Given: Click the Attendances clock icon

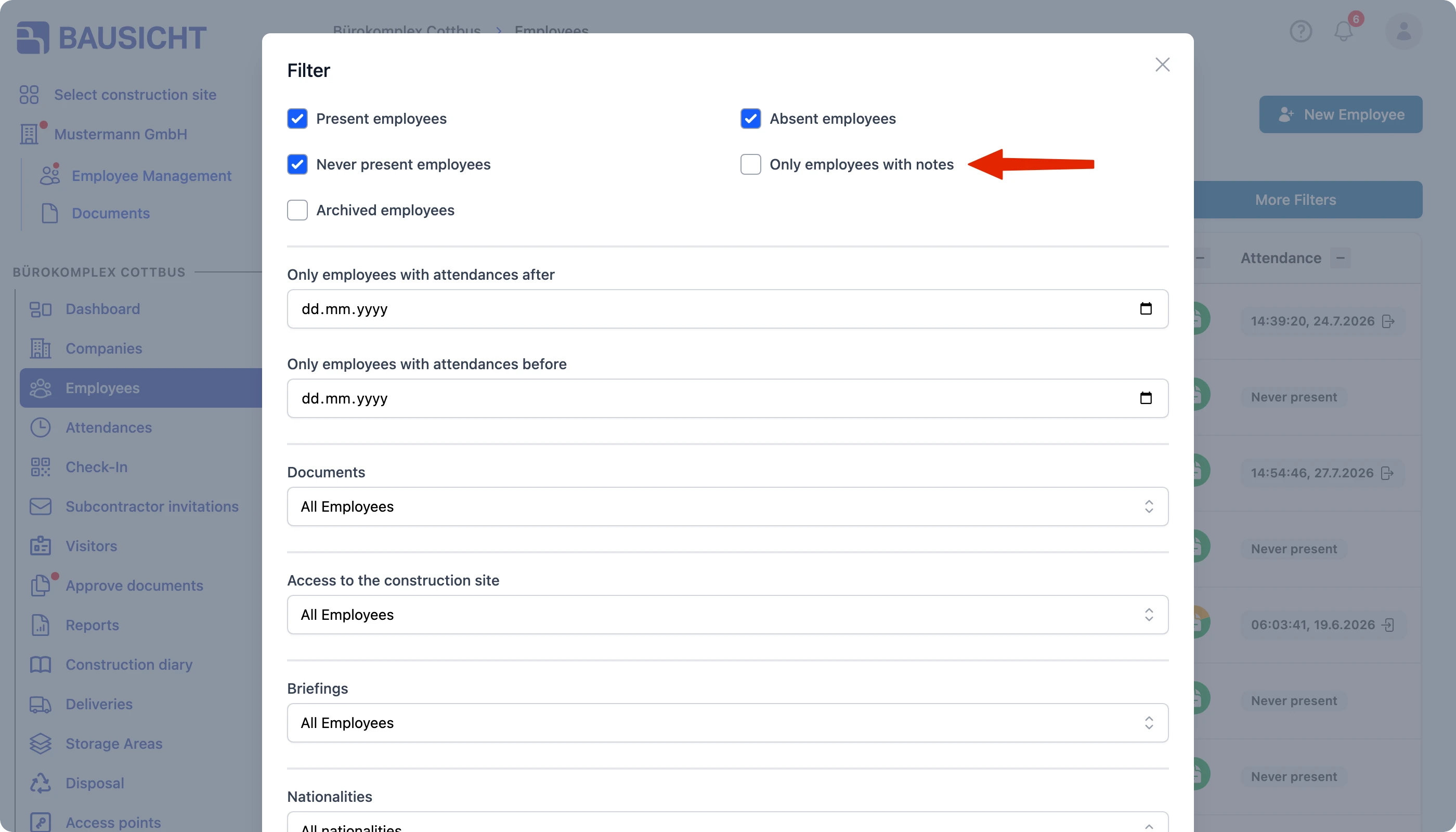Looking at the screenshot, I should 41,427.
